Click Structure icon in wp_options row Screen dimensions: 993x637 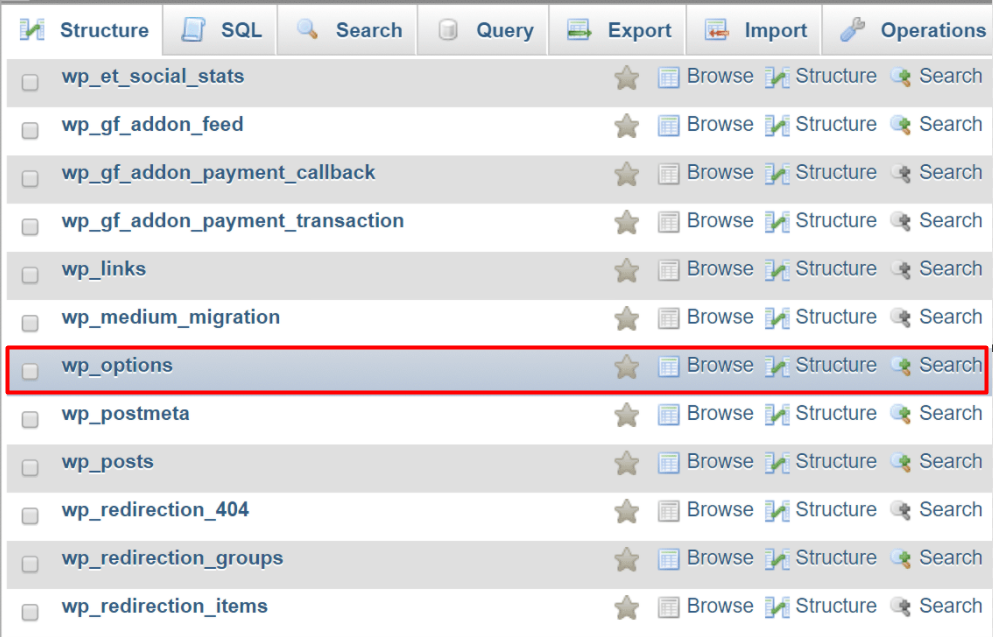(x=776, y=367)
